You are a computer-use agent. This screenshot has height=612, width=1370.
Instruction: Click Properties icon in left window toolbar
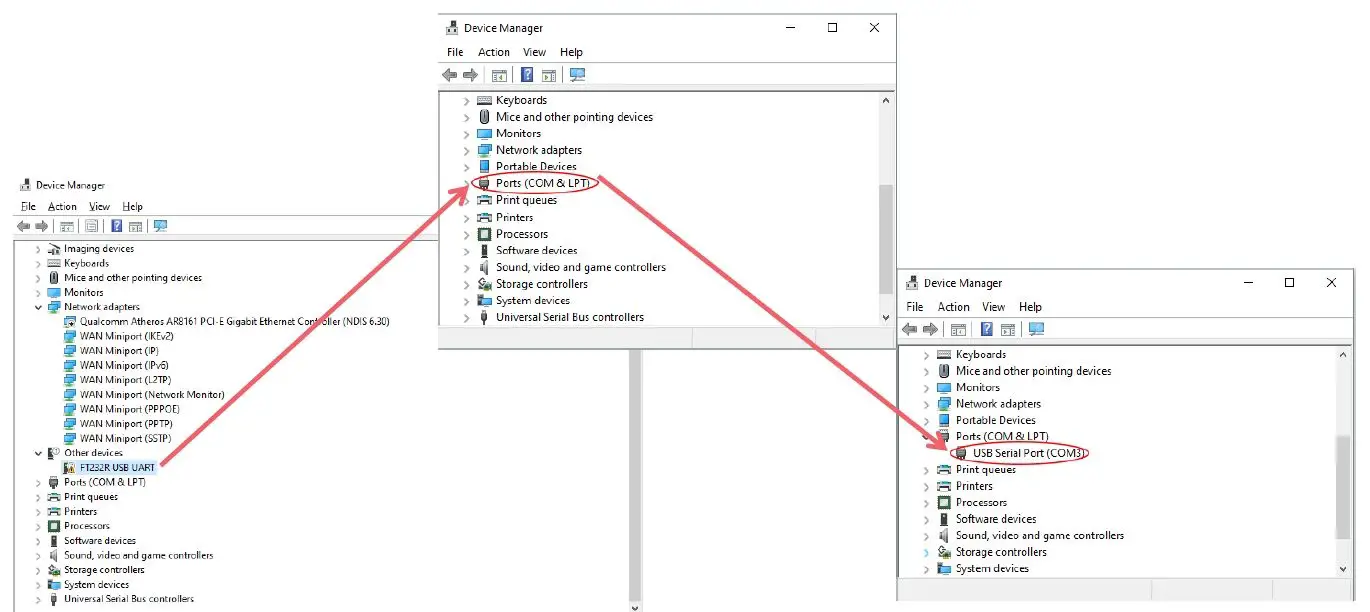[x=92, y=226]
